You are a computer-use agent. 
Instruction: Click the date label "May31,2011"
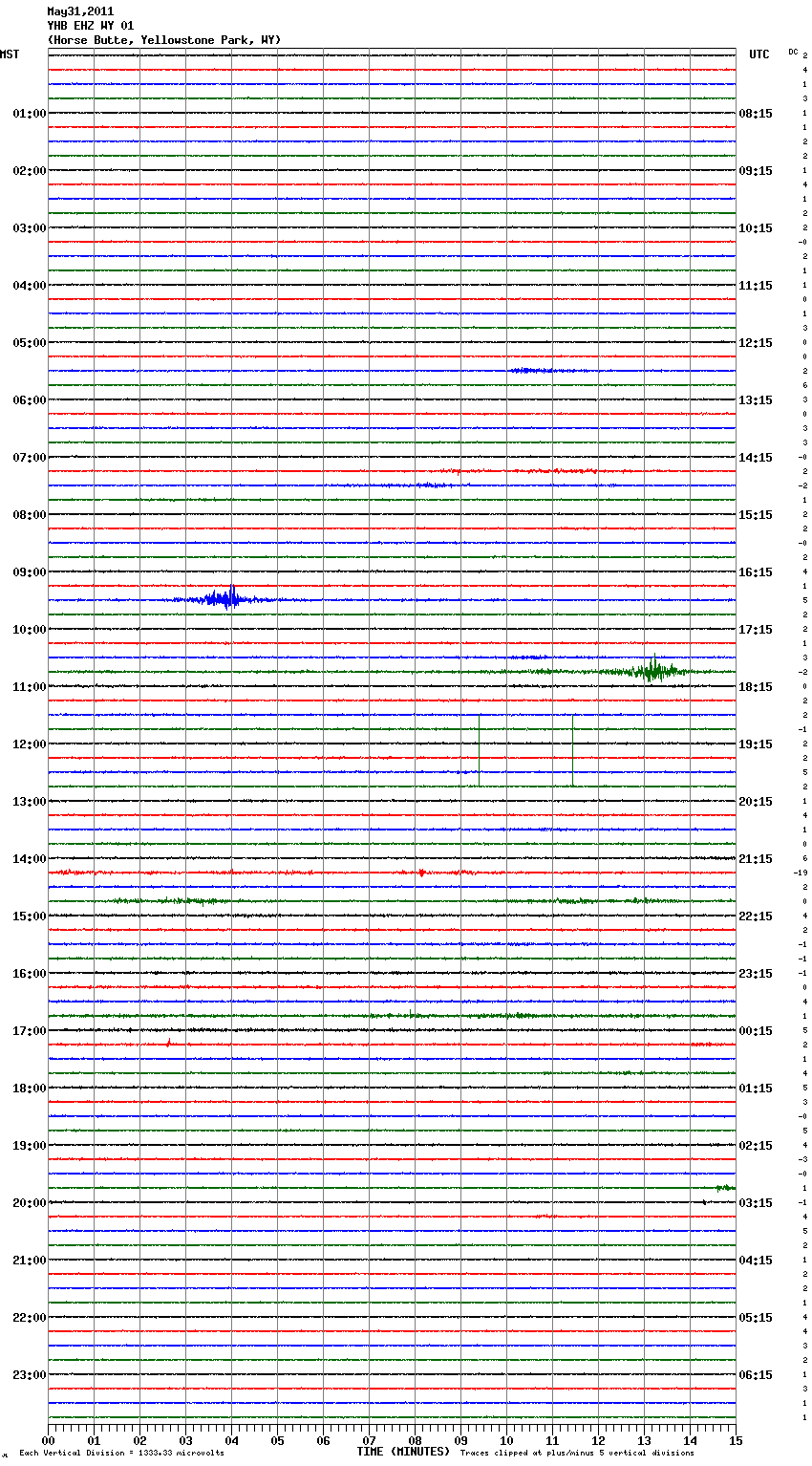pos(80,11)
